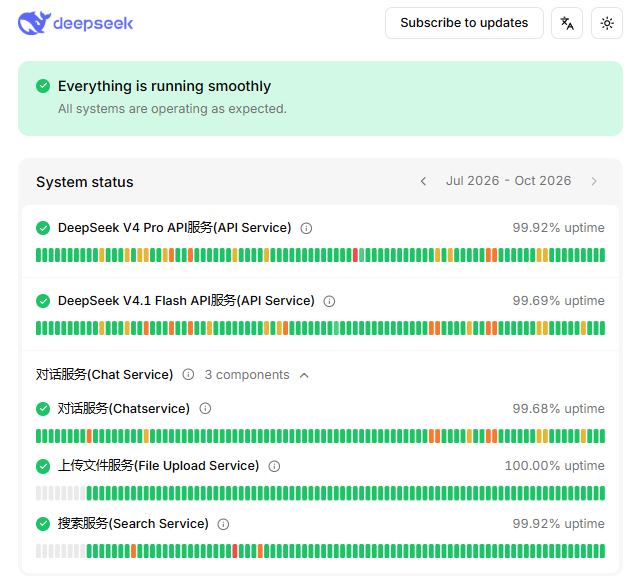Open the language translation menu

point(567,23)
